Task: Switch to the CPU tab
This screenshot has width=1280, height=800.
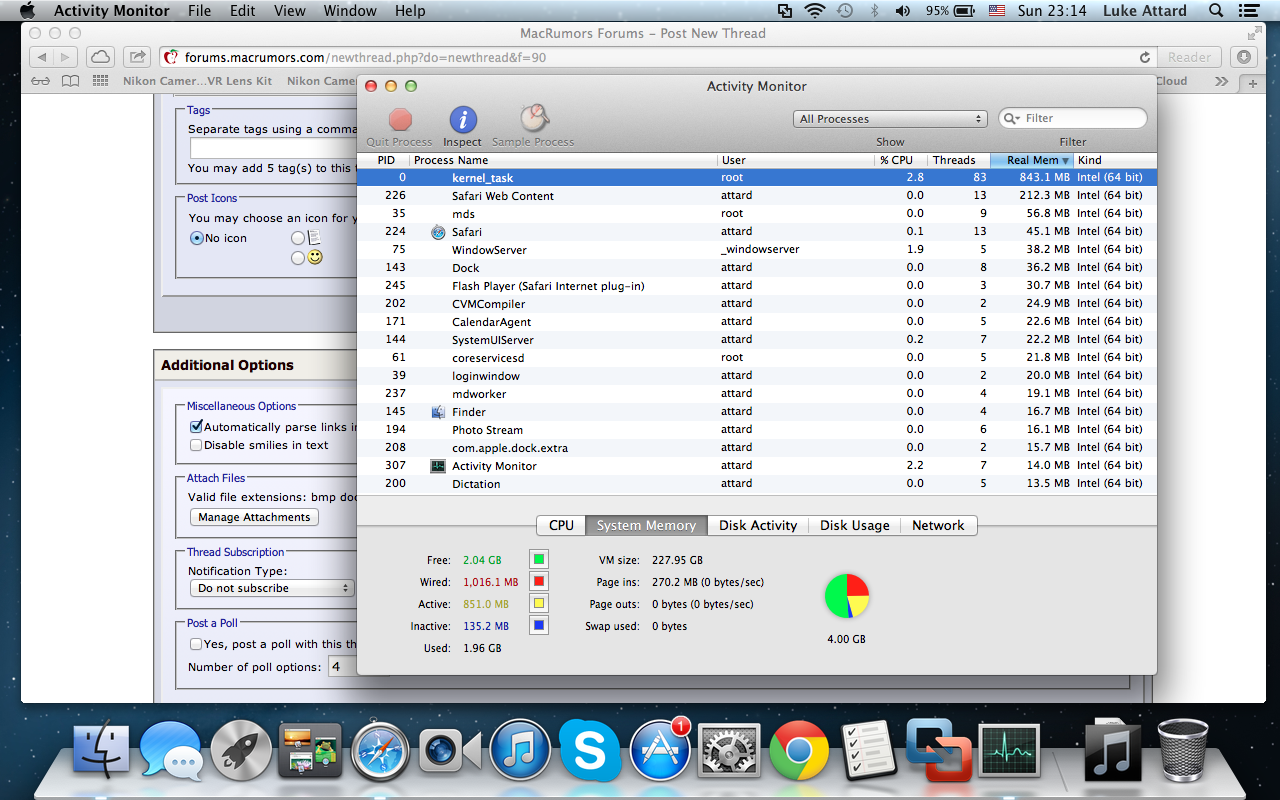Action: (x=561, y=525)
